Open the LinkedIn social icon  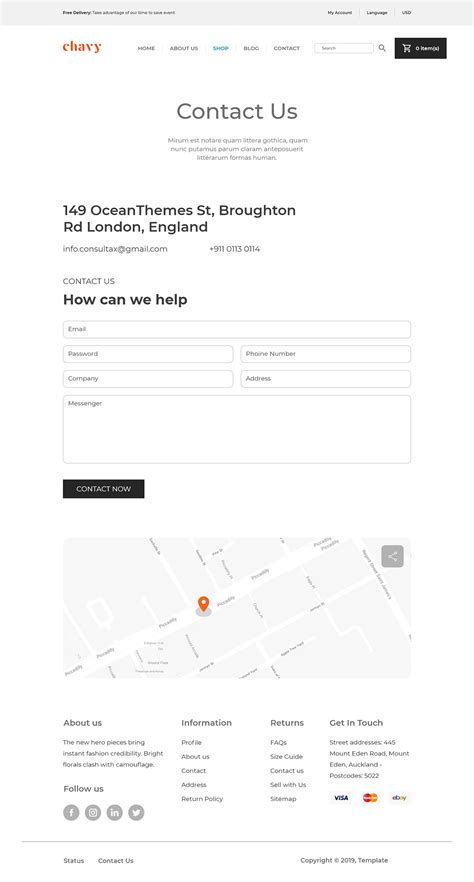(115, 812)
